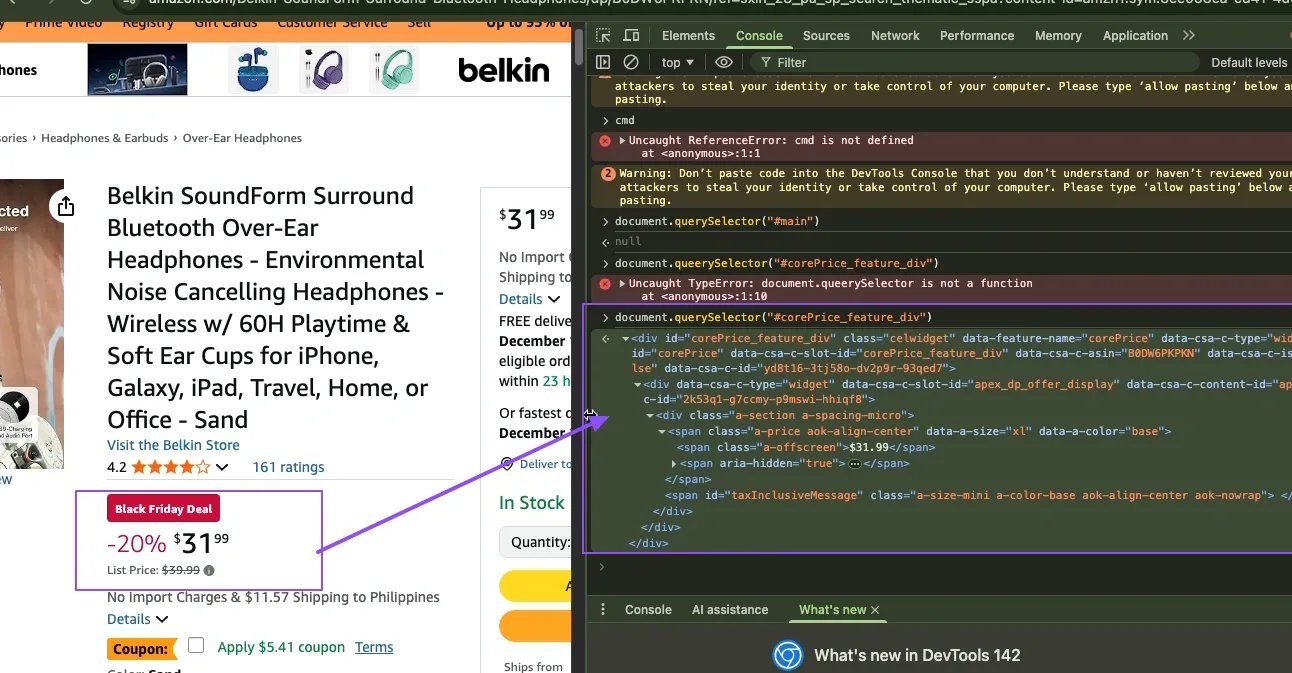Open the 'top' frame context dropdown
This screenshot has height=673, width=1292.
[x=678, y=62]
